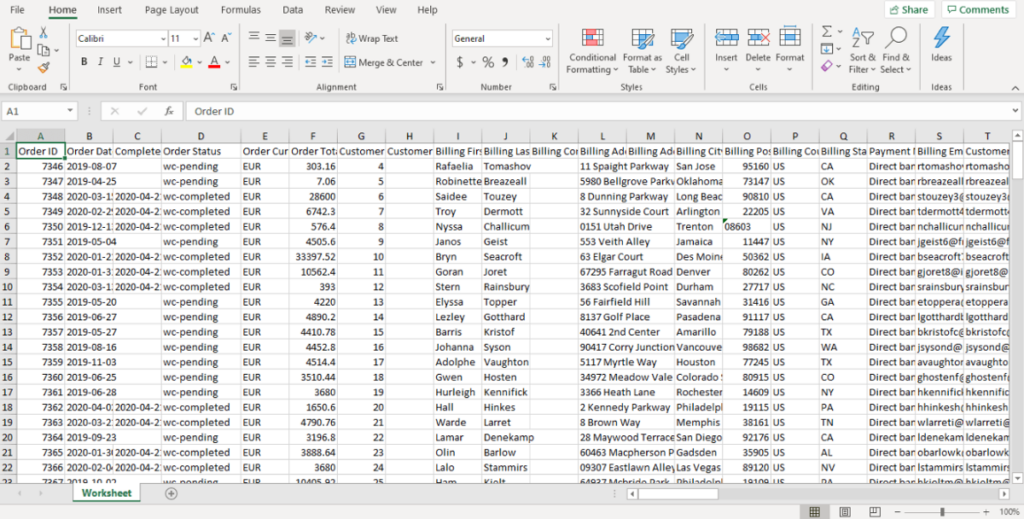Open Conditional Formatting menu

pyautogui.click(x=592, y=51)
